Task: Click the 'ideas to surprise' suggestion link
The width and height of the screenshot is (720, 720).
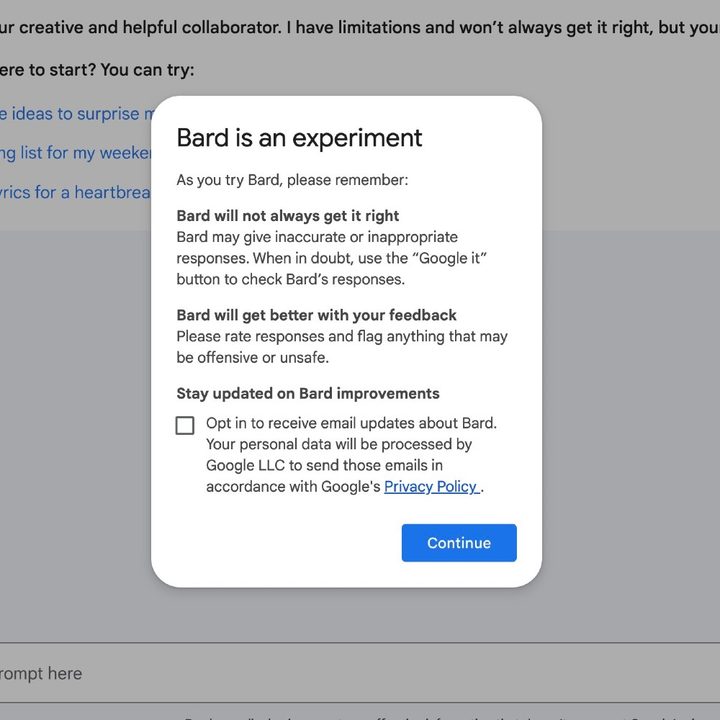Action: pos(76,113)
